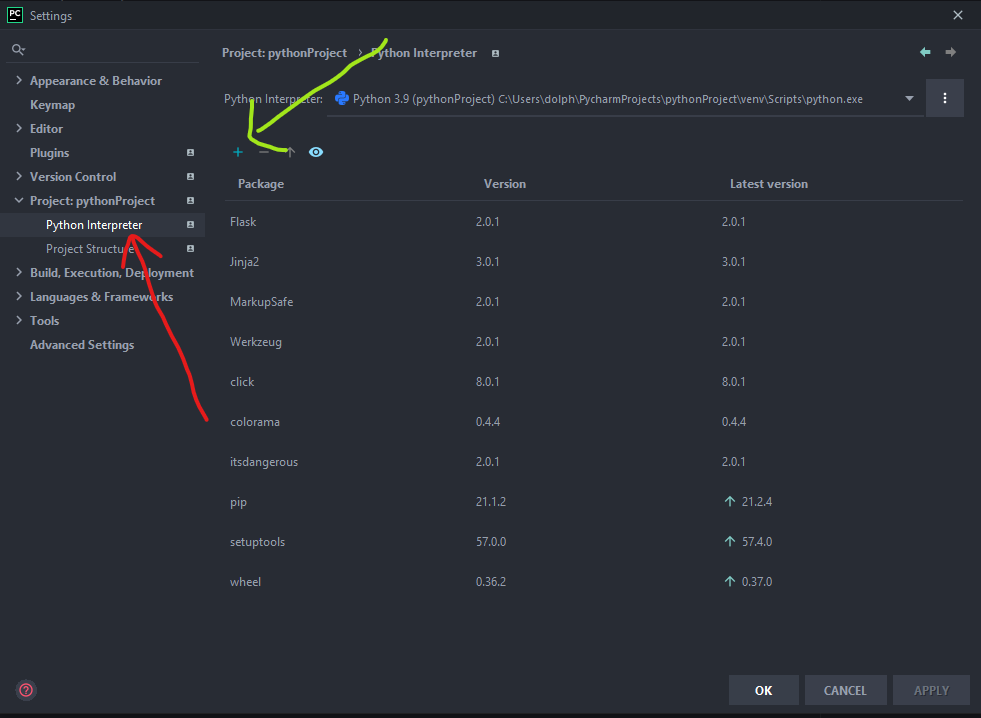This screenshot has width=981, height=718.
Task: Click the 0.4.4 installed version of colorama
Action: [x=487, y=422]
